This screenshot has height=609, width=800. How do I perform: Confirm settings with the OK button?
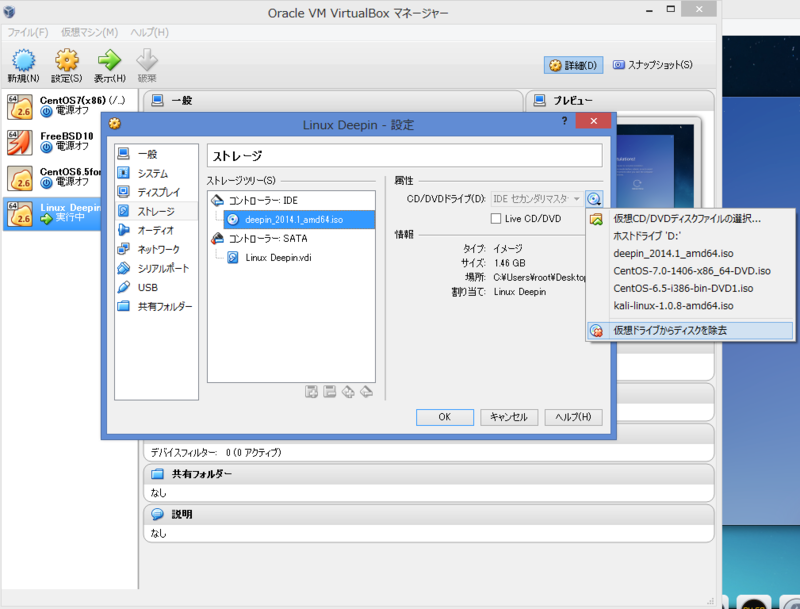coord(444,417)
